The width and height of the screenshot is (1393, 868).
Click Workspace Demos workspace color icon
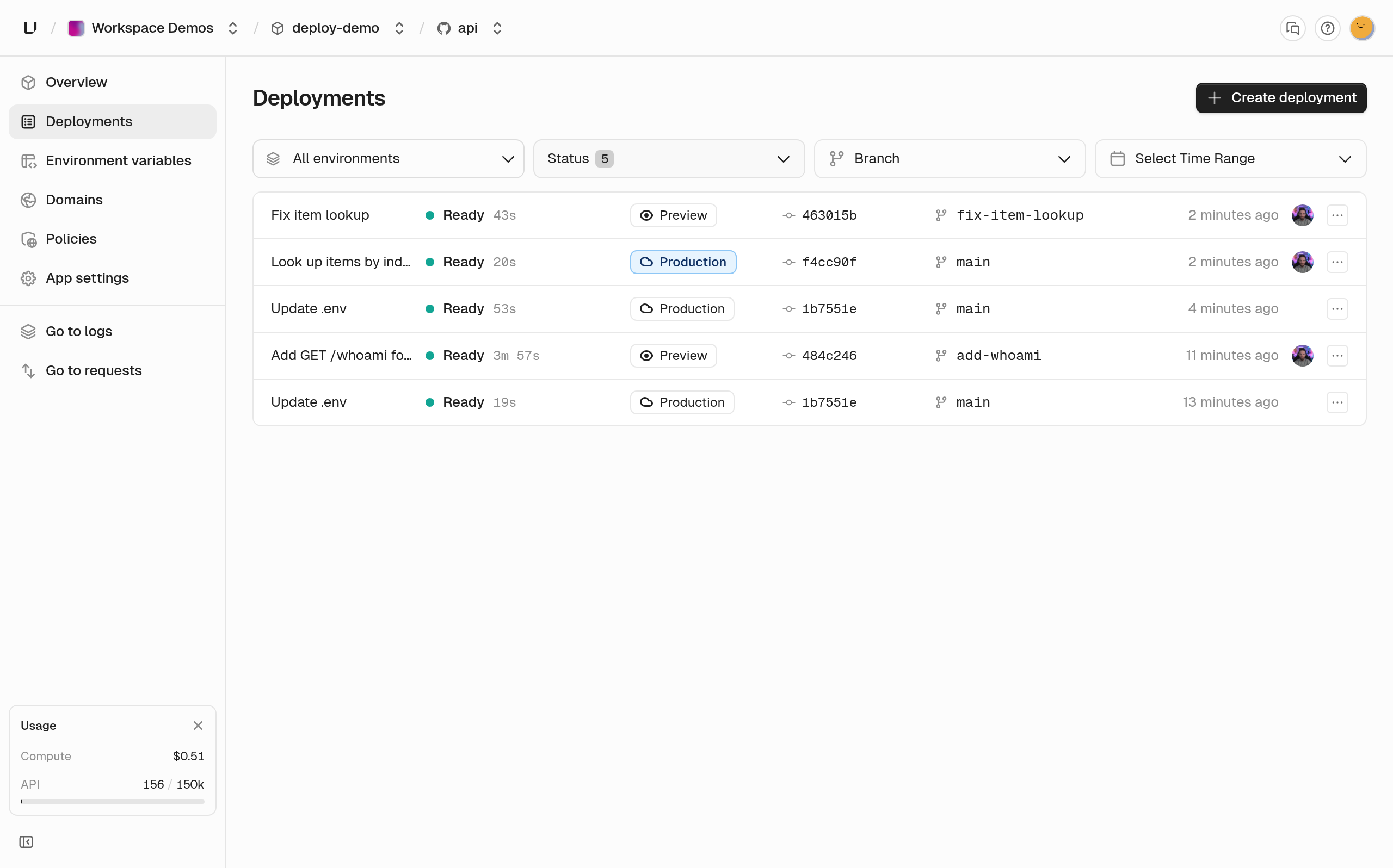click(76, 28)
